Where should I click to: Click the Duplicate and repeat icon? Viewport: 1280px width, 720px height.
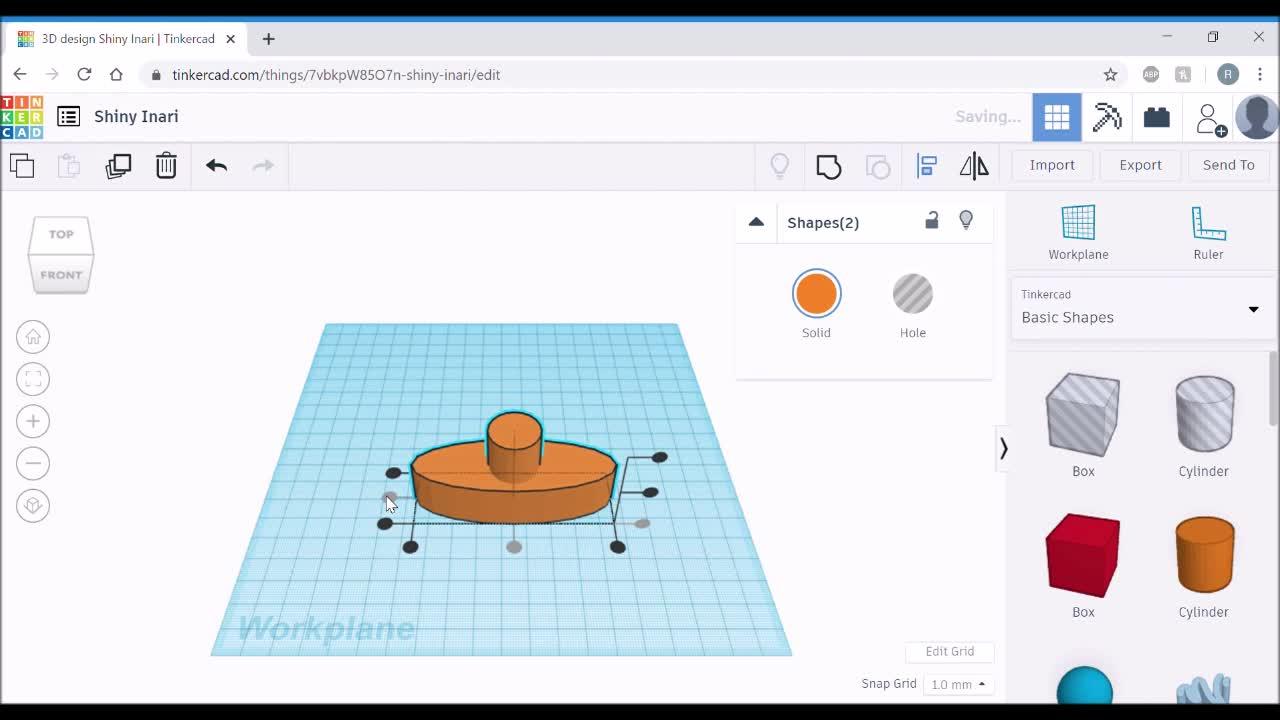coord(118,166)
